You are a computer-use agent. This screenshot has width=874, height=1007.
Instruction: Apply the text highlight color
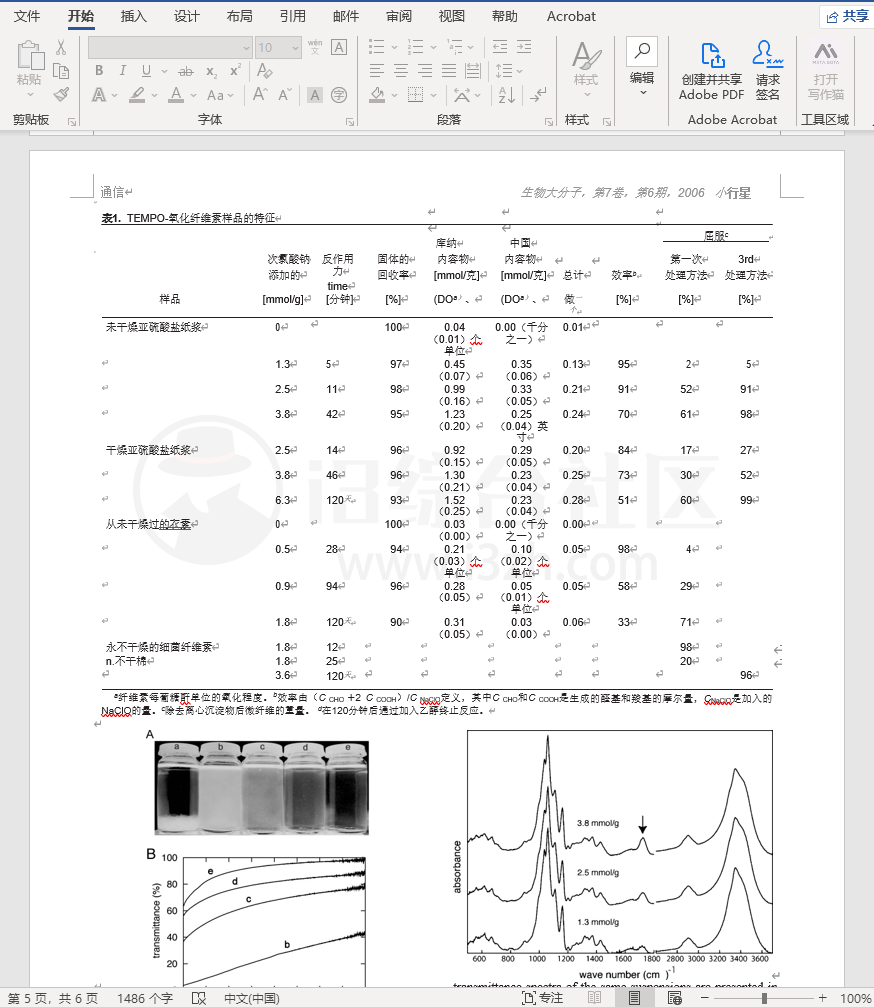point(137,96)
